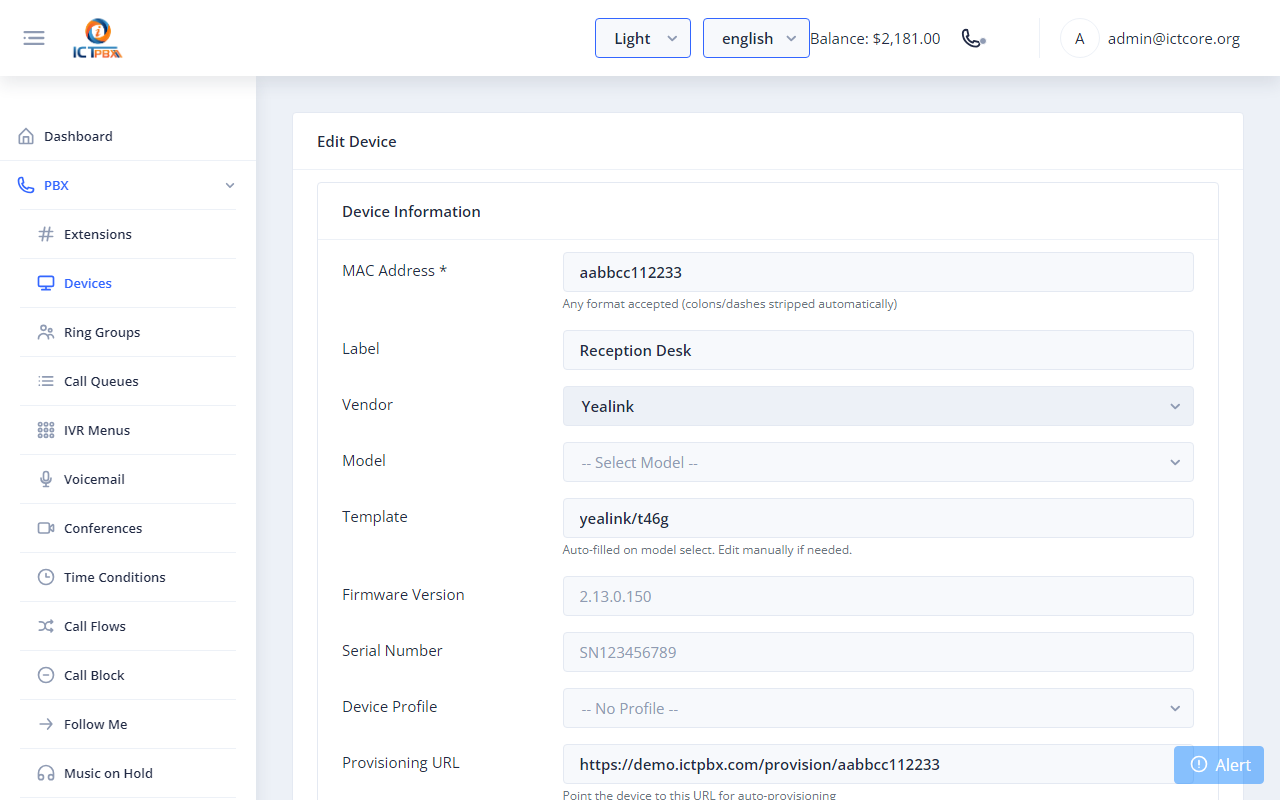Viewport: 1280px width, 800px height.
Task: Click the admin avatar circle
Action: 1079,38
